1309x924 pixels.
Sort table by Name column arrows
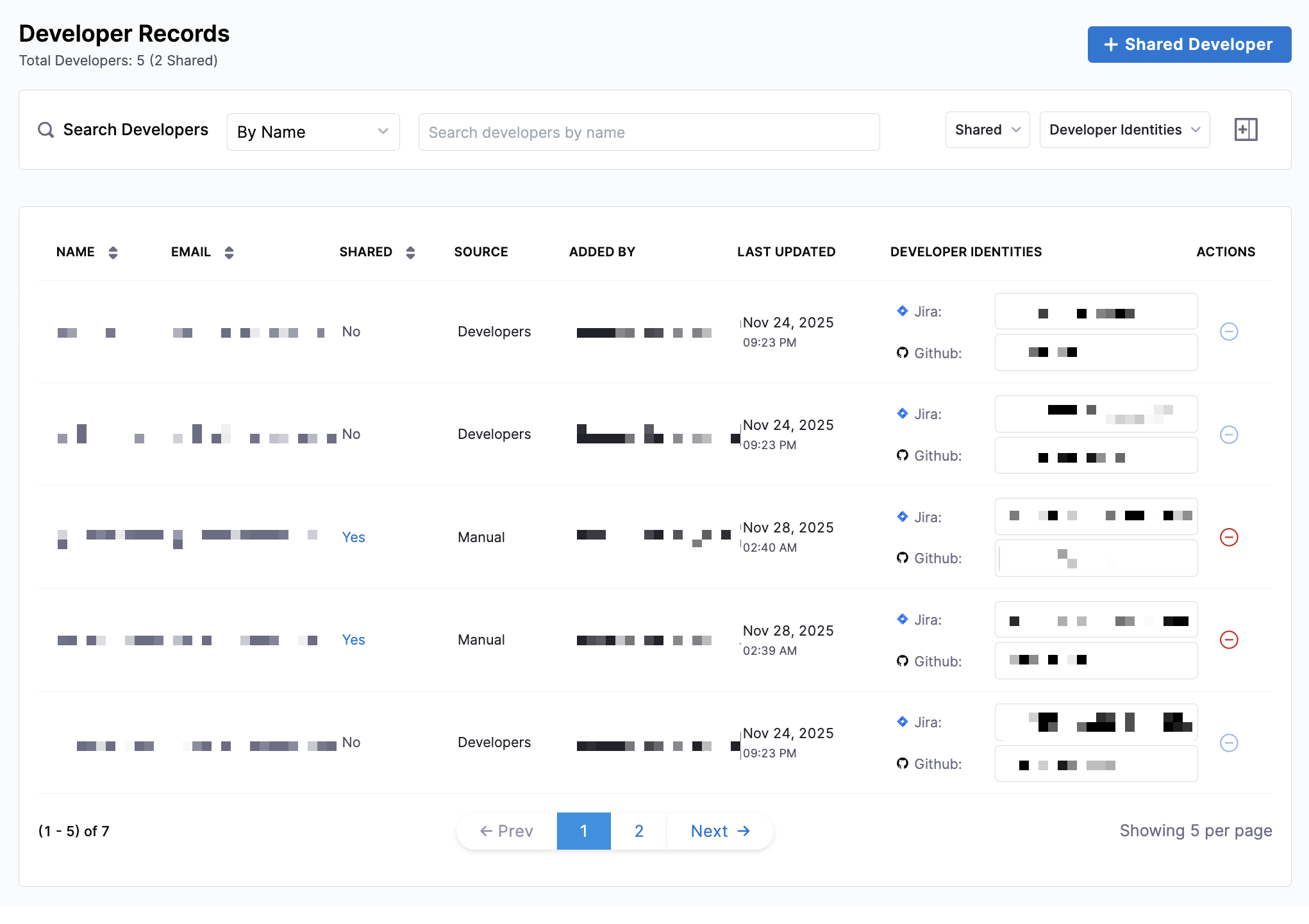click(113, 252)
